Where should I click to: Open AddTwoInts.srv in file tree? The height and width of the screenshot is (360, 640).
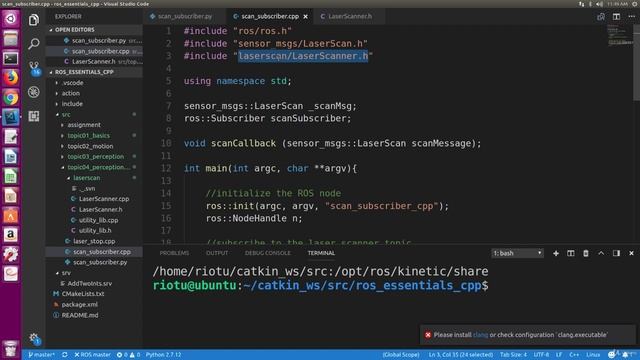coord(89,283)
